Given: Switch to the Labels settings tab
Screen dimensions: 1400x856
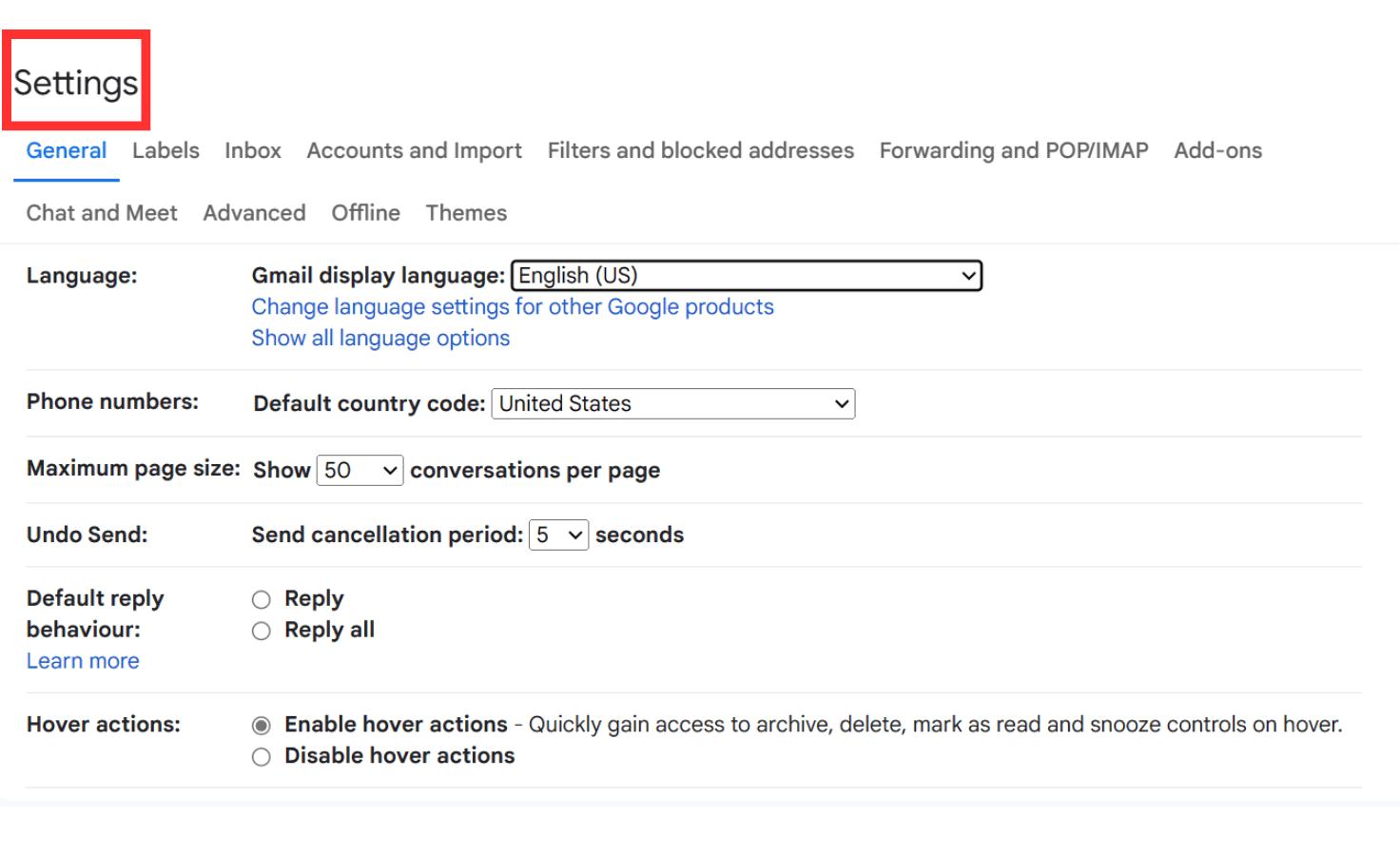Looking at the screenshot, I should coord(165,150).
